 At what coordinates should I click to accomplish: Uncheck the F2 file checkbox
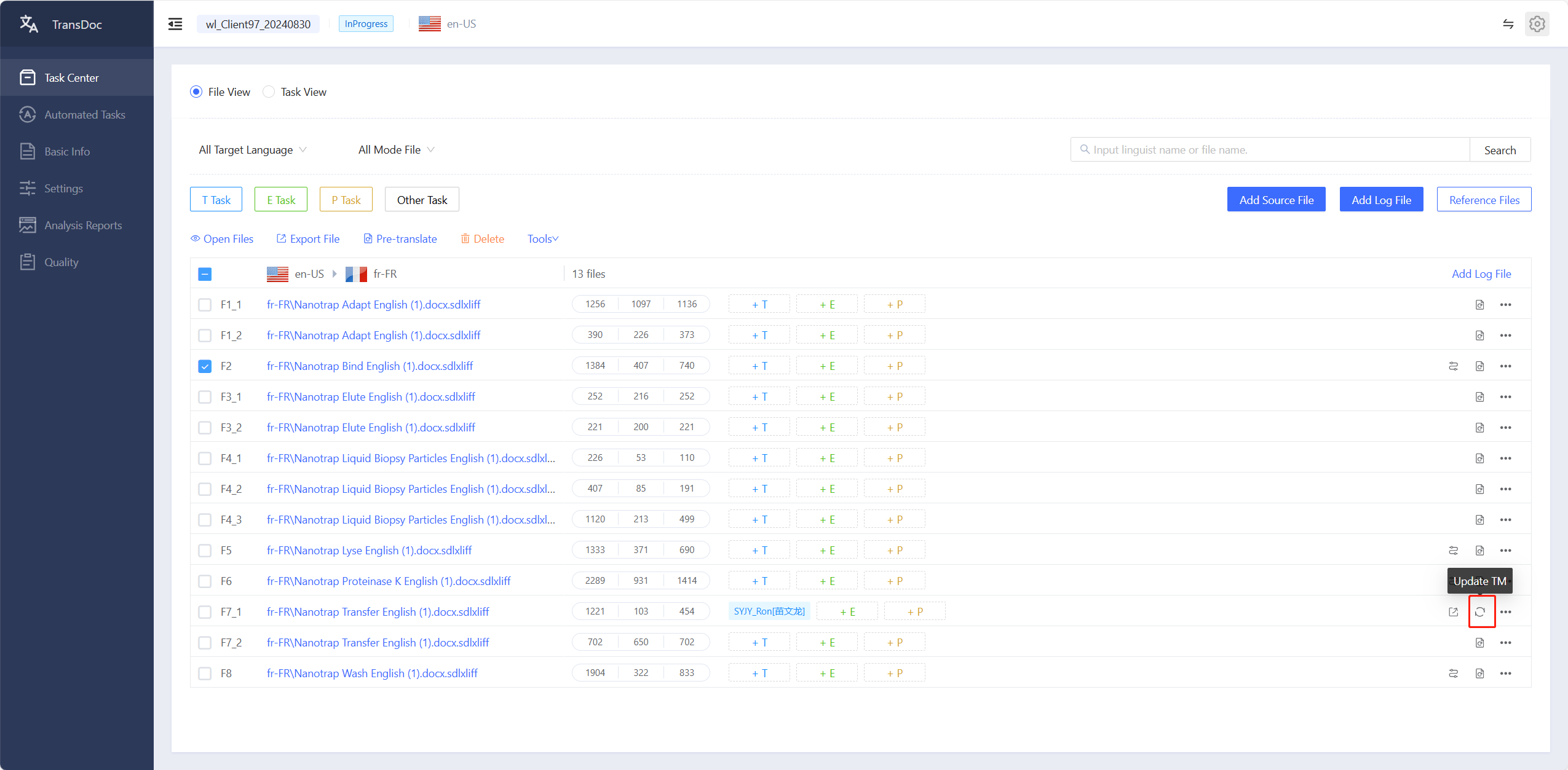205,366
